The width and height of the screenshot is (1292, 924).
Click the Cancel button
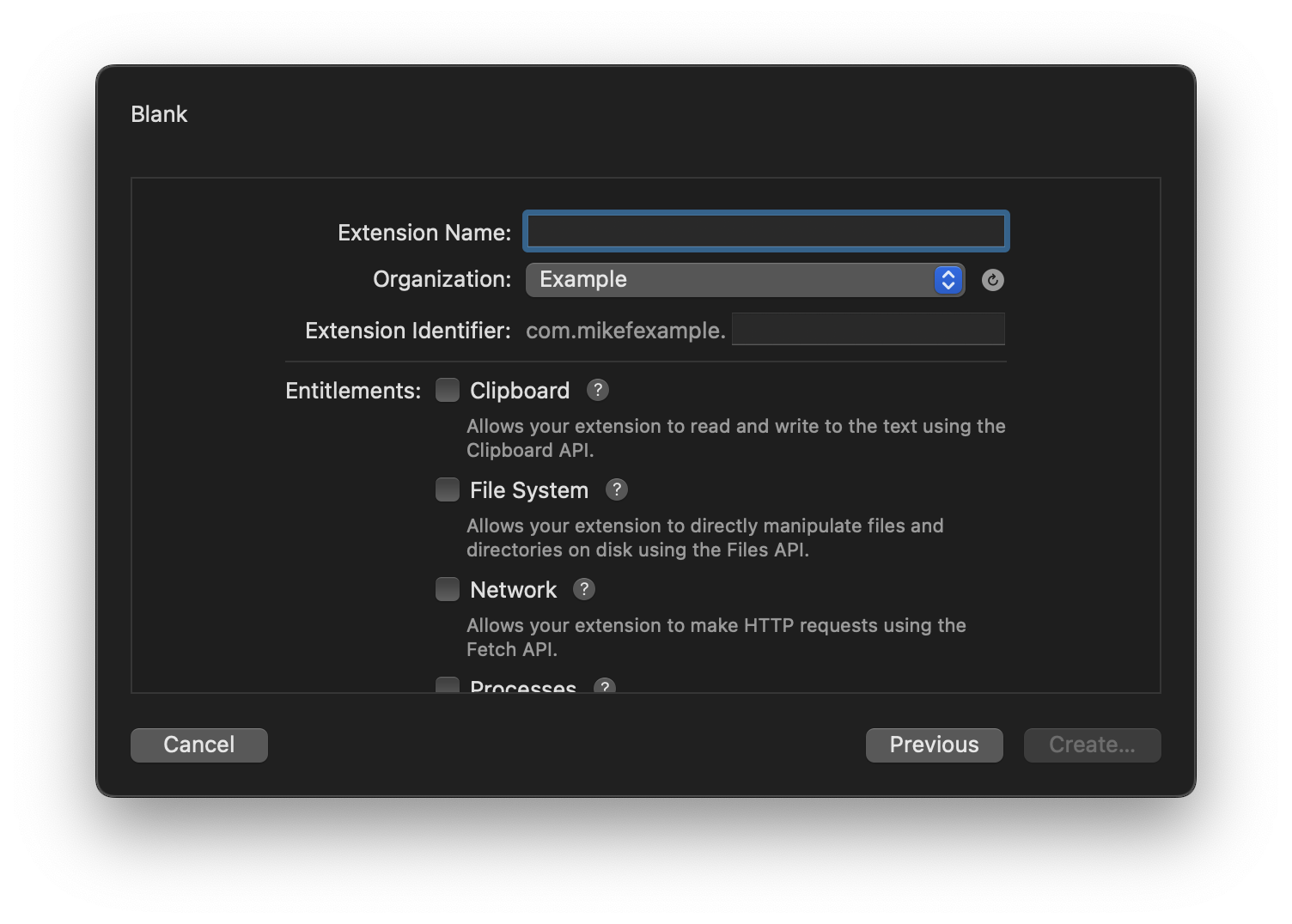199,745
